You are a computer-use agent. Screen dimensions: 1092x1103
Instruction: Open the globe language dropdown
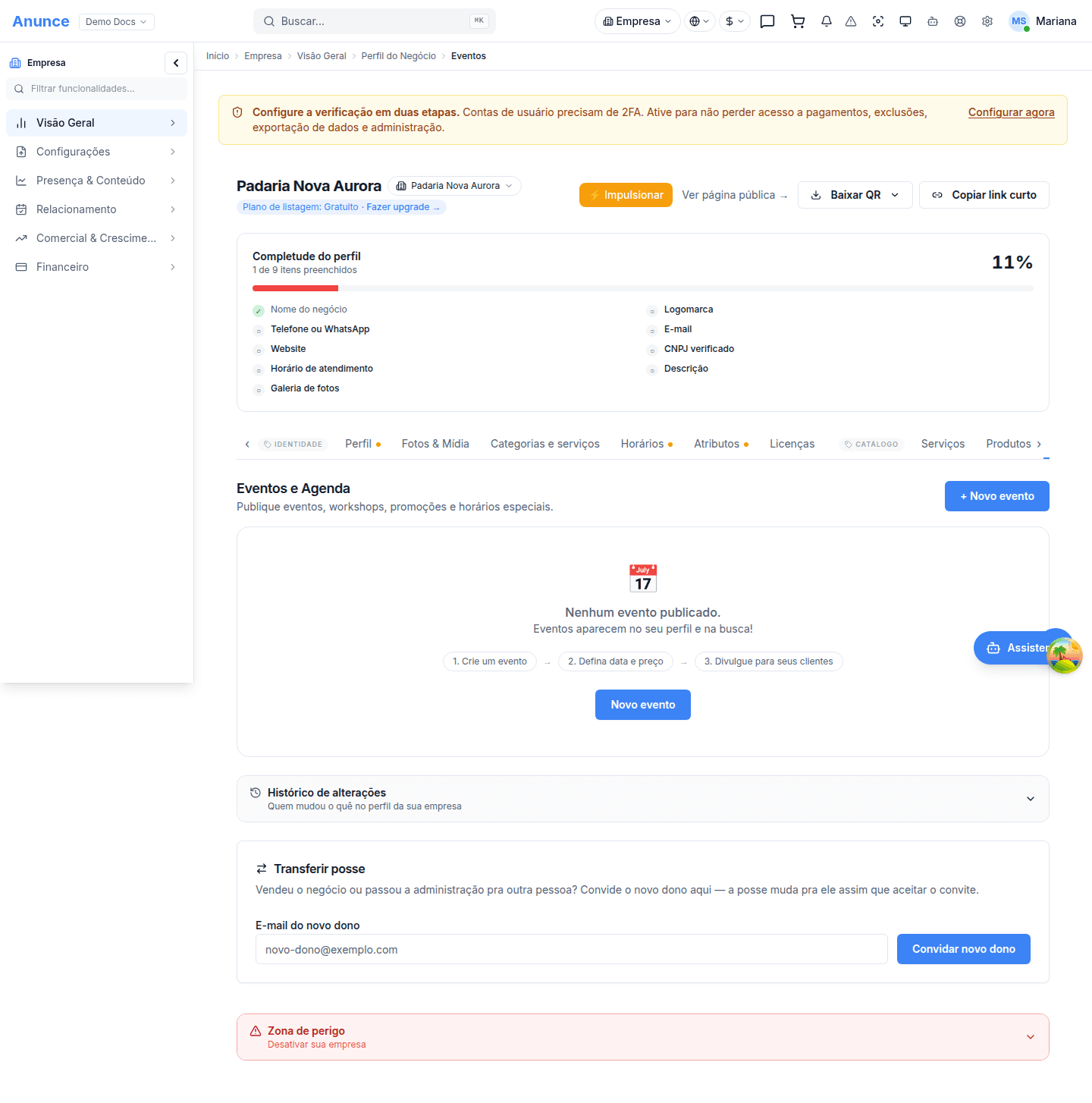click(x=700, y=21)
